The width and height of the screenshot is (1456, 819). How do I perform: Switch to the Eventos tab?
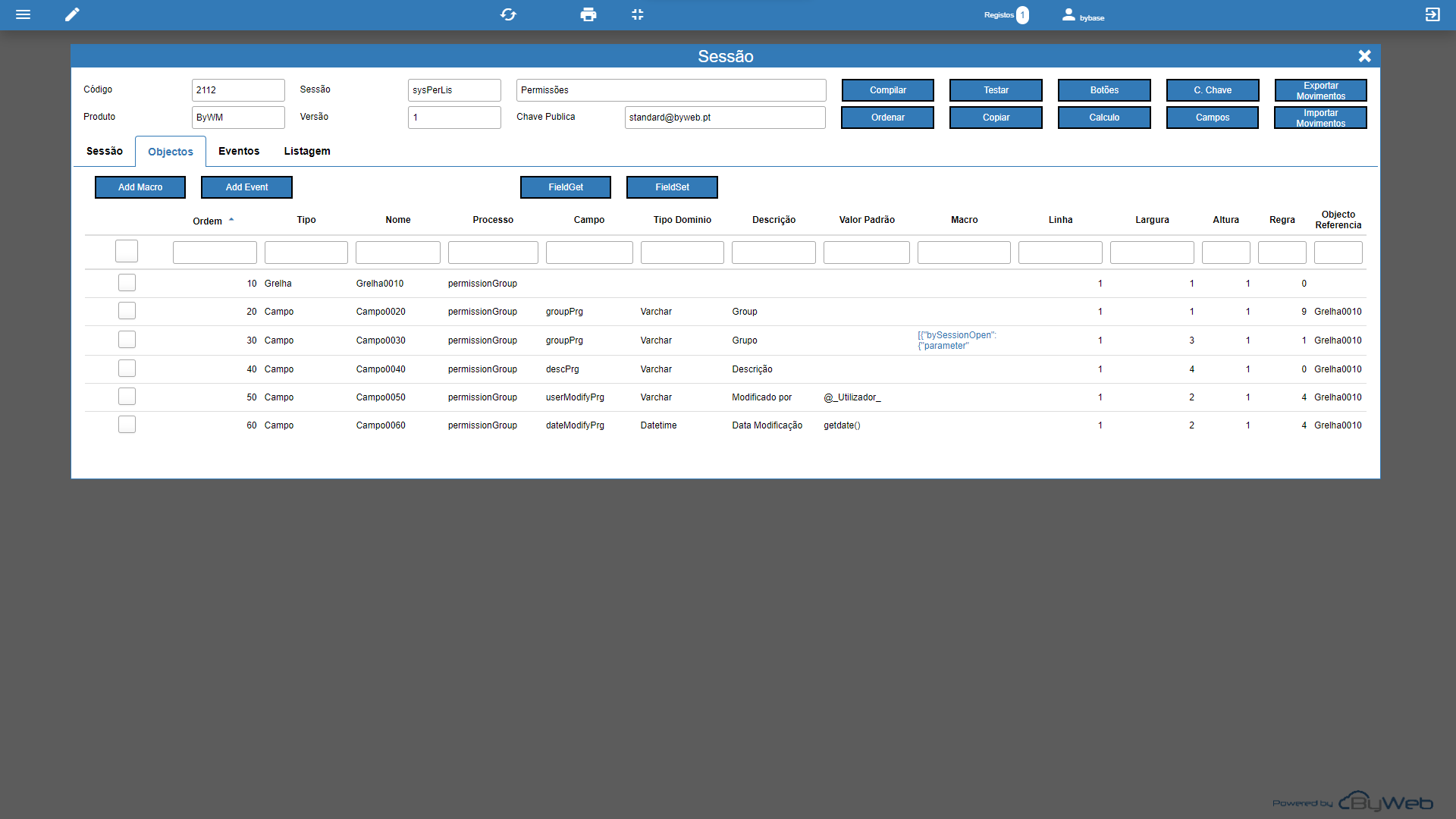coord(239,151)
